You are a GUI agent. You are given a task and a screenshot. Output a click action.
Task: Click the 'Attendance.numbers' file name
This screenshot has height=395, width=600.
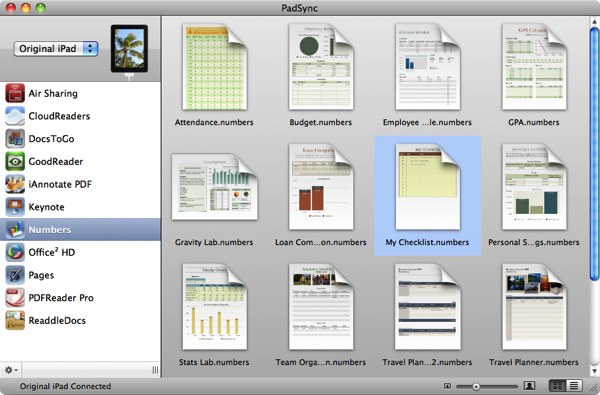pyautogui.click(x=214, y=122)
